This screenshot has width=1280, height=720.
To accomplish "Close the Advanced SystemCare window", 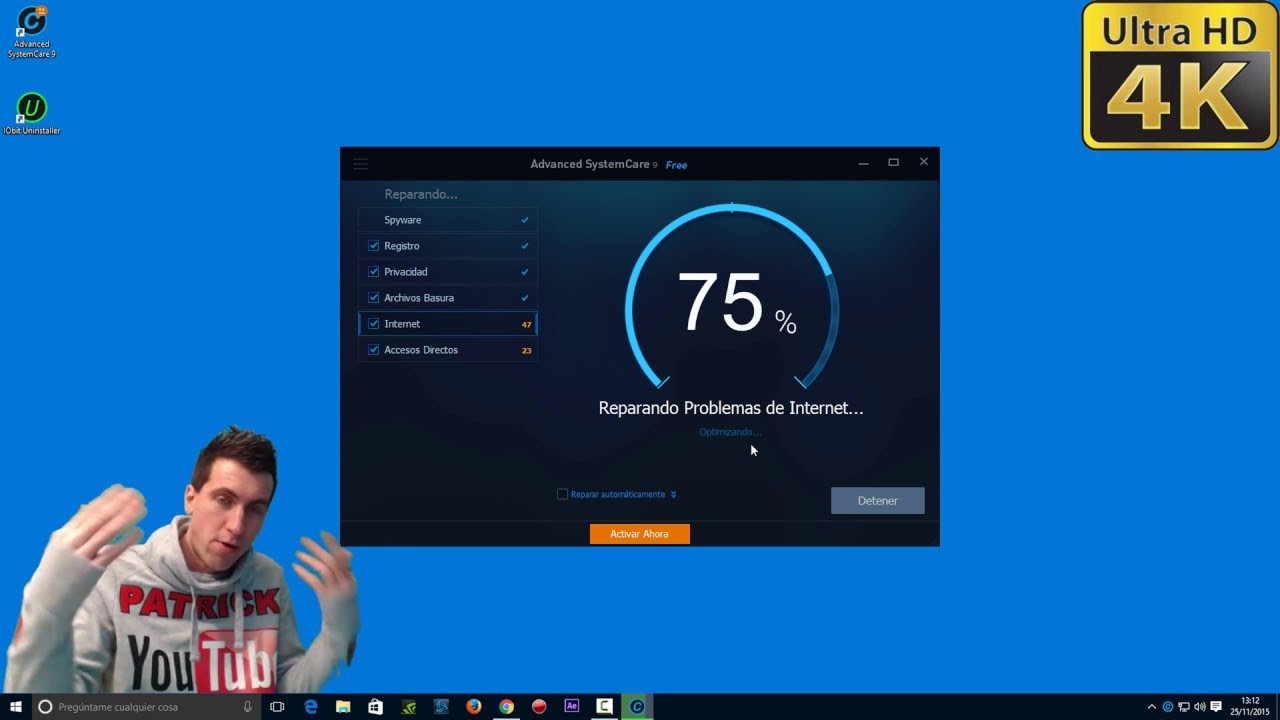I will [x=924, y=162].
